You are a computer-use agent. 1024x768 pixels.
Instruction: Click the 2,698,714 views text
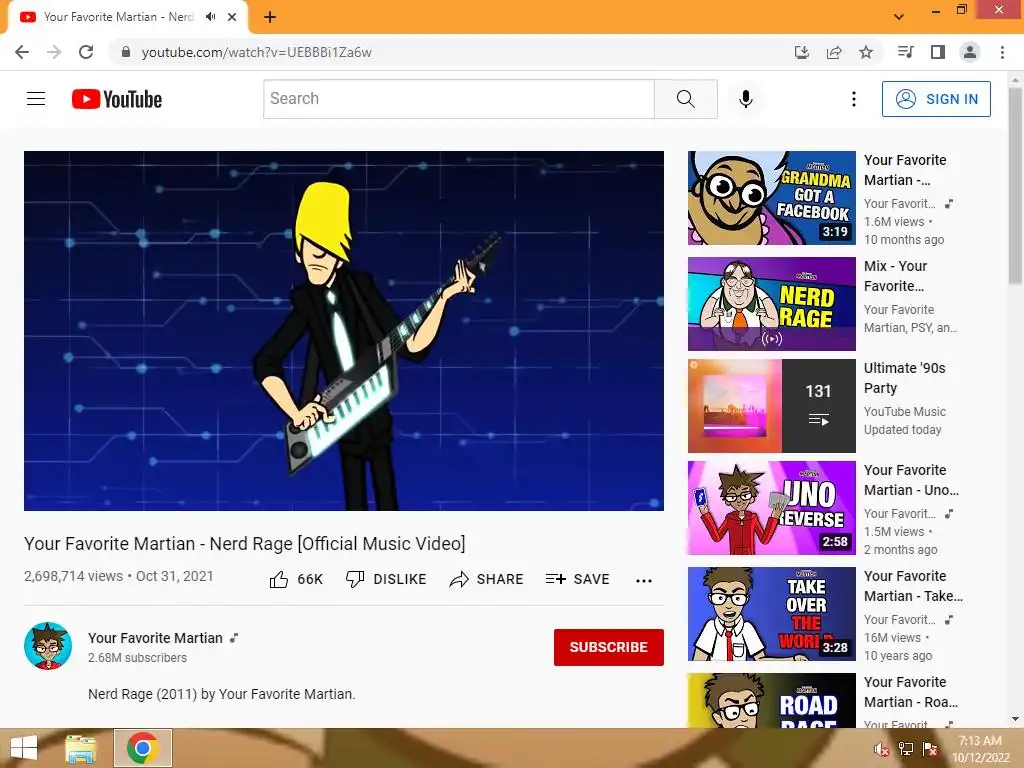(x=73, y=576)
